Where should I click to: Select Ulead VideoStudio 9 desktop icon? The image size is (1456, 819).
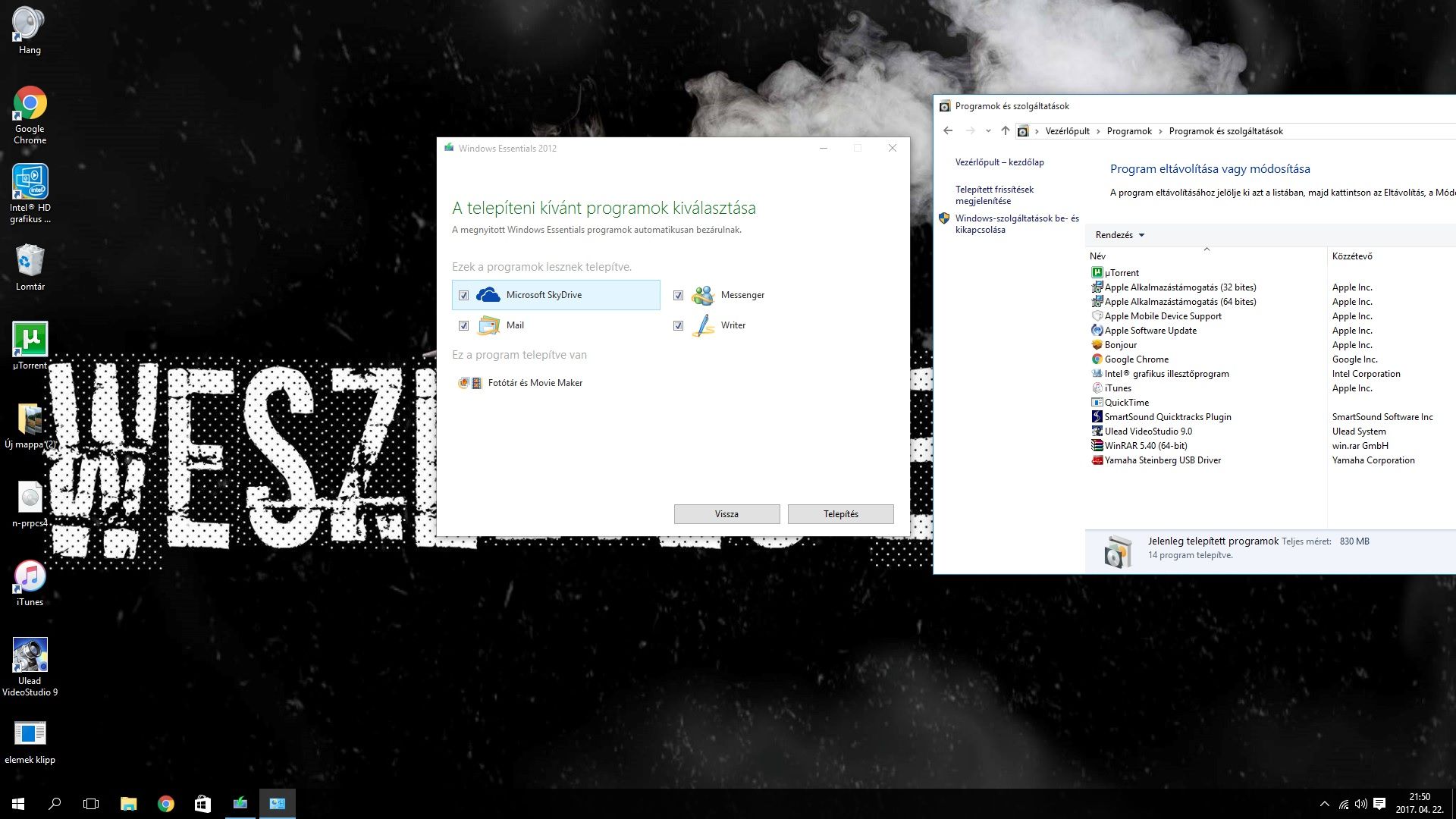coord(30,667)
